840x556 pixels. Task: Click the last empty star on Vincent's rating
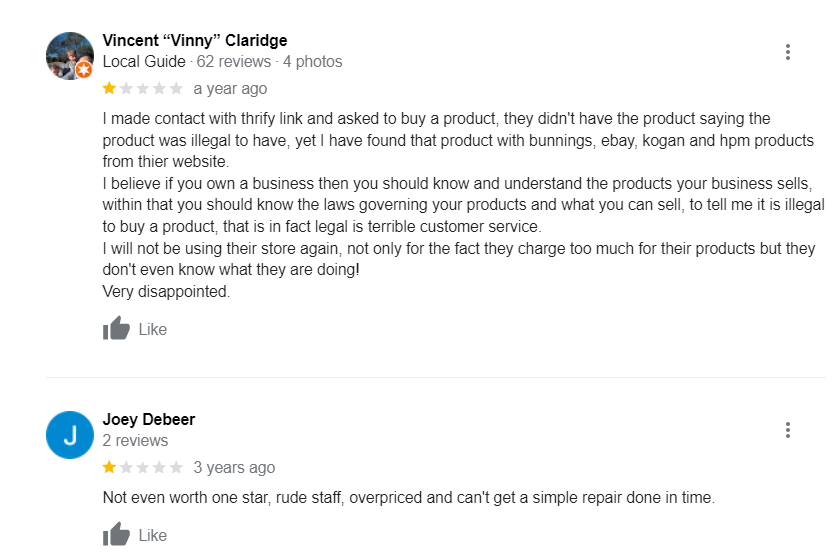pyautogui.click(x=177, y=89)
